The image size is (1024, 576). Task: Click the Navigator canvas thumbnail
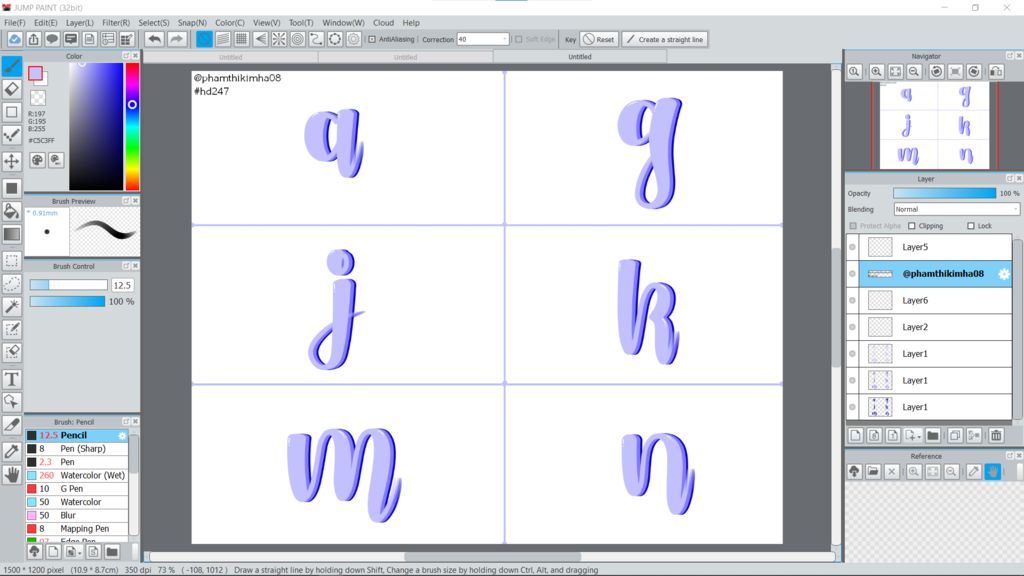tap(935, 125)
